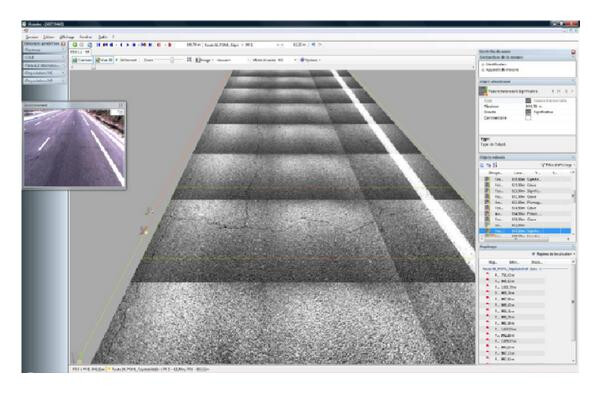Screen dimensions: 600x393
Task: Select the radio option below Identification
Action: pyautogui.click(x=483, y=70)
